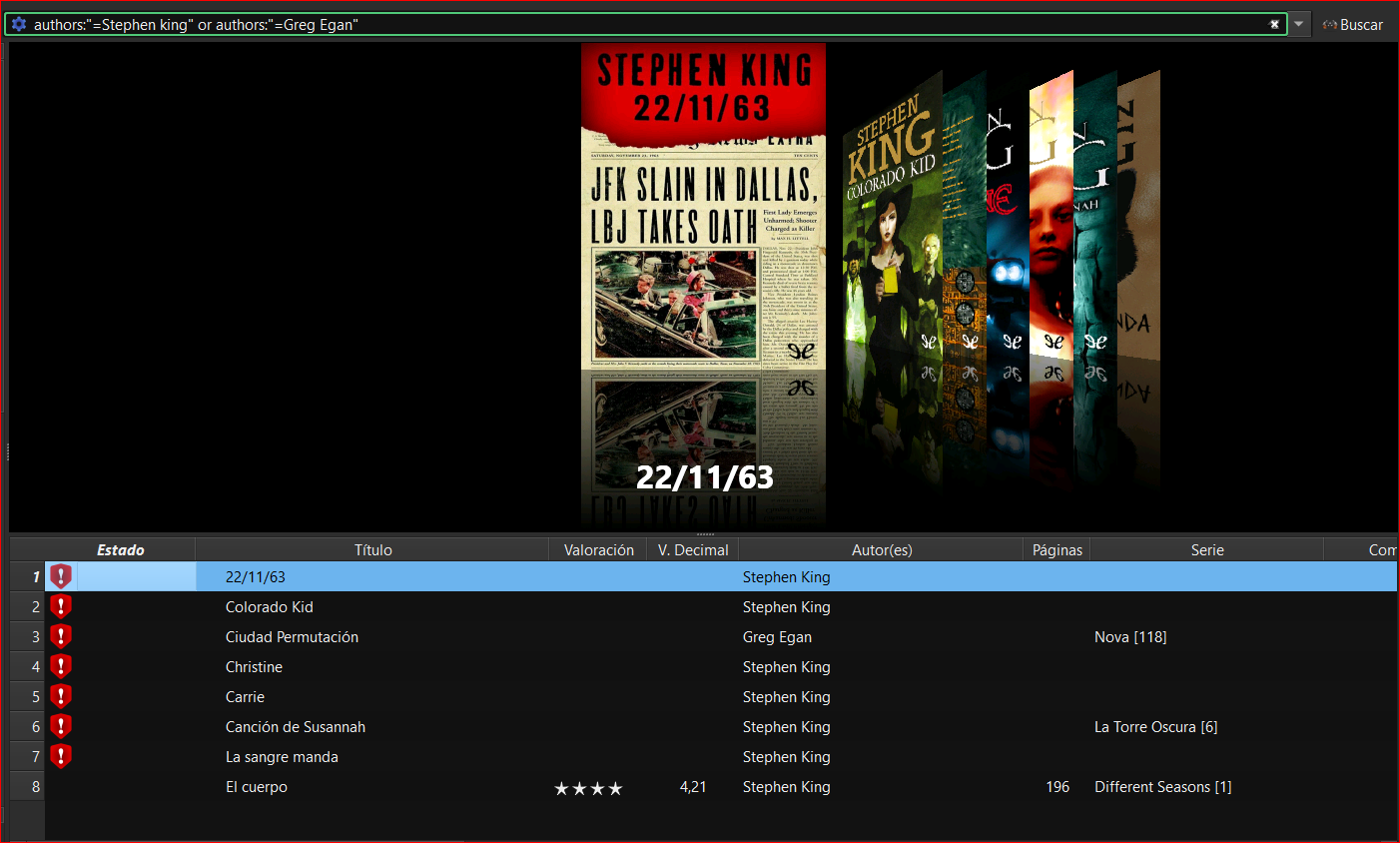Click the Different Seasons [1] series cell
This screenshot has height=843, width=1400.
tap(1162, 787)
